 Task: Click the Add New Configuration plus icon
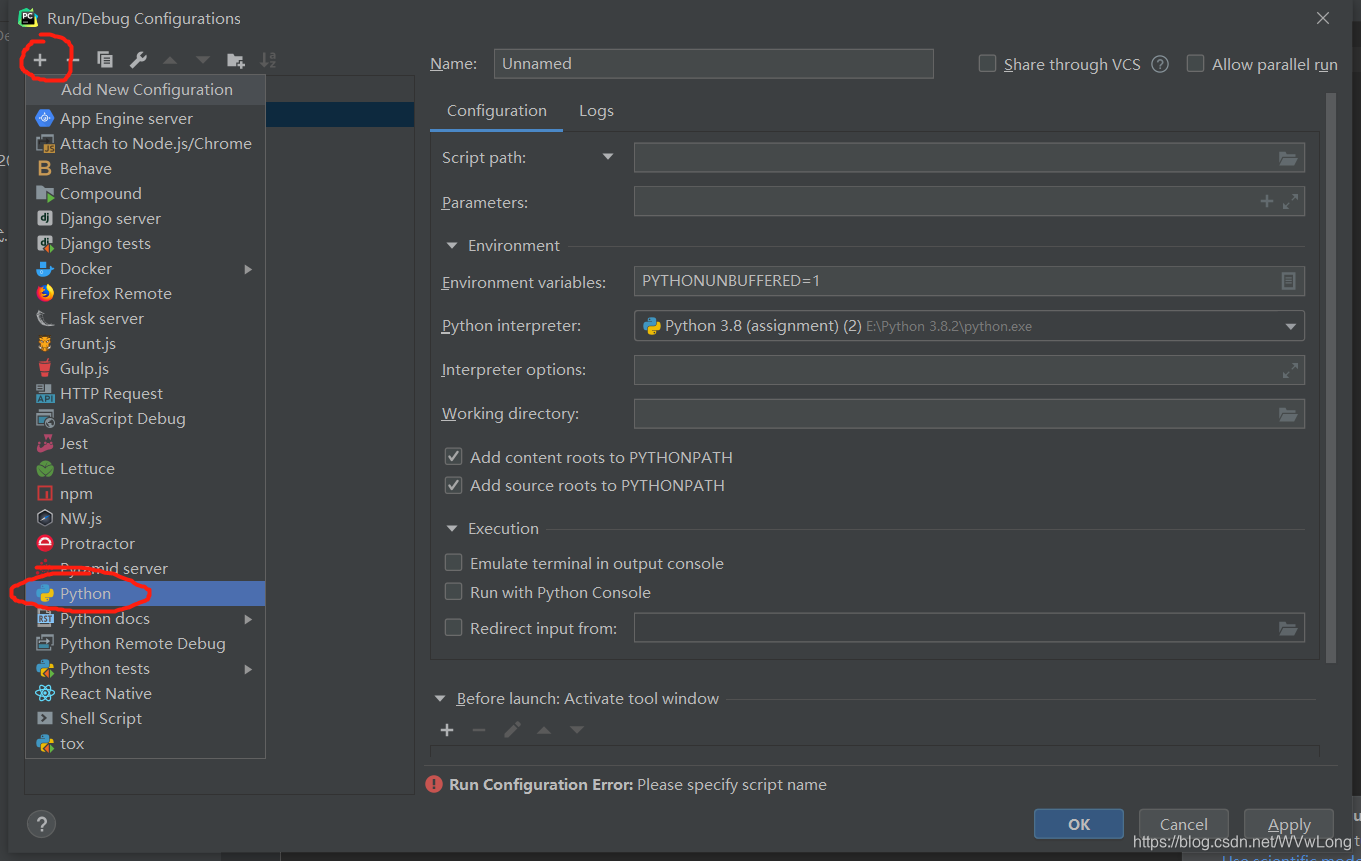click(40, 60)
